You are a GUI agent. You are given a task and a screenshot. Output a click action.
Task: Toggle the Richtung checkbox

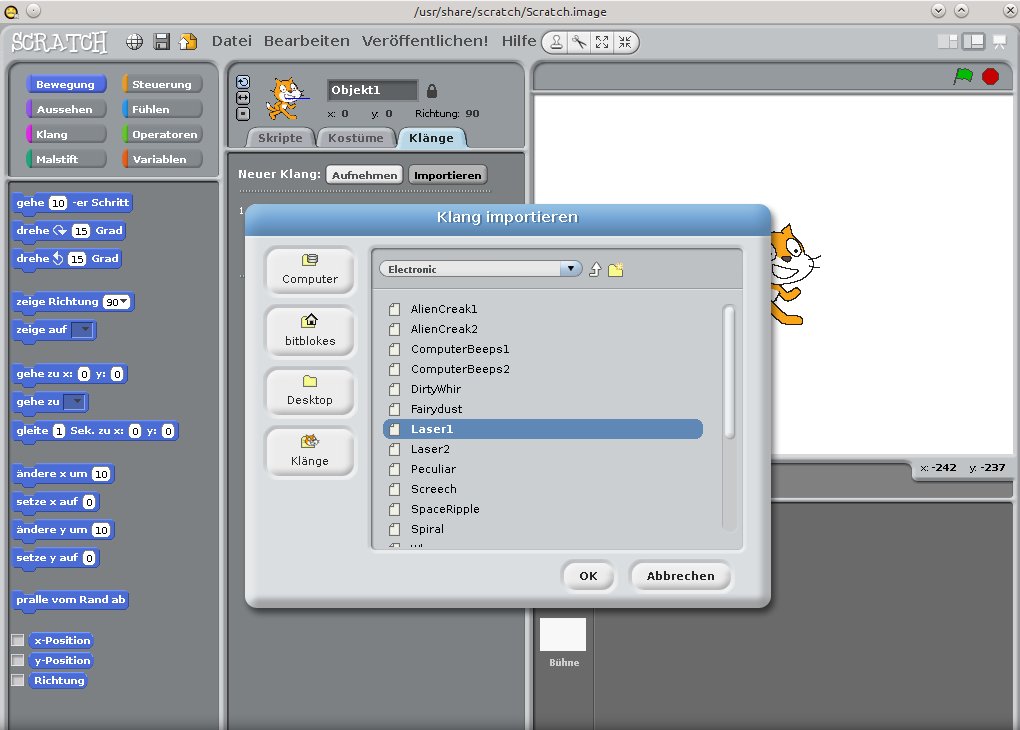[x=17, y=680]
